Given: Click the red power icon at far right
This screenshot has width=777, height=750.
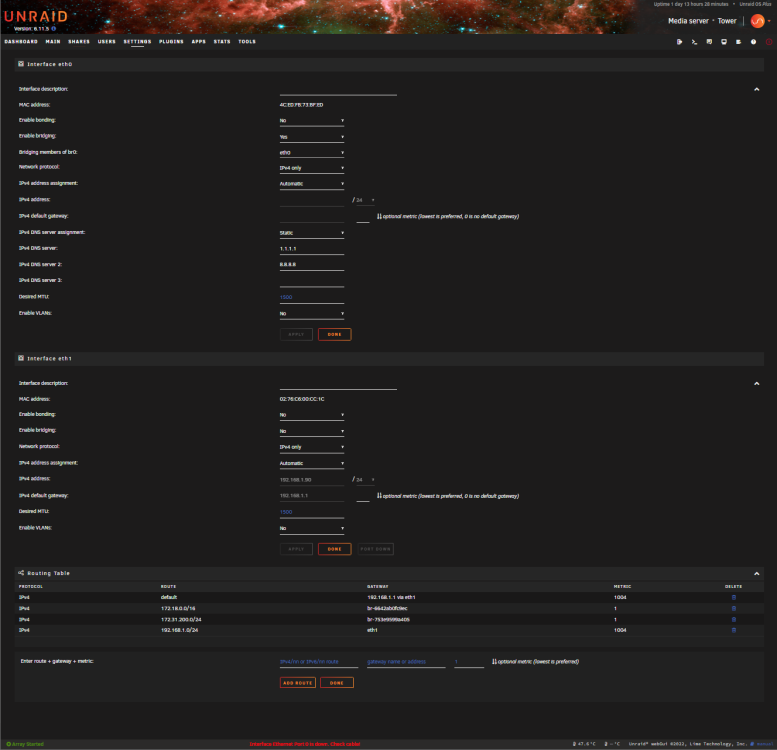Looking at the screenshot, I should point(769,42).
